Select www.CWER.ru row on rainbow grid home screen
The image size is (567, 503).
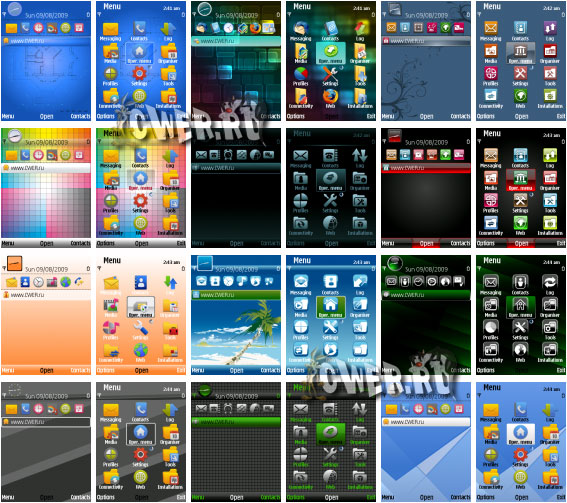(46, 168)
